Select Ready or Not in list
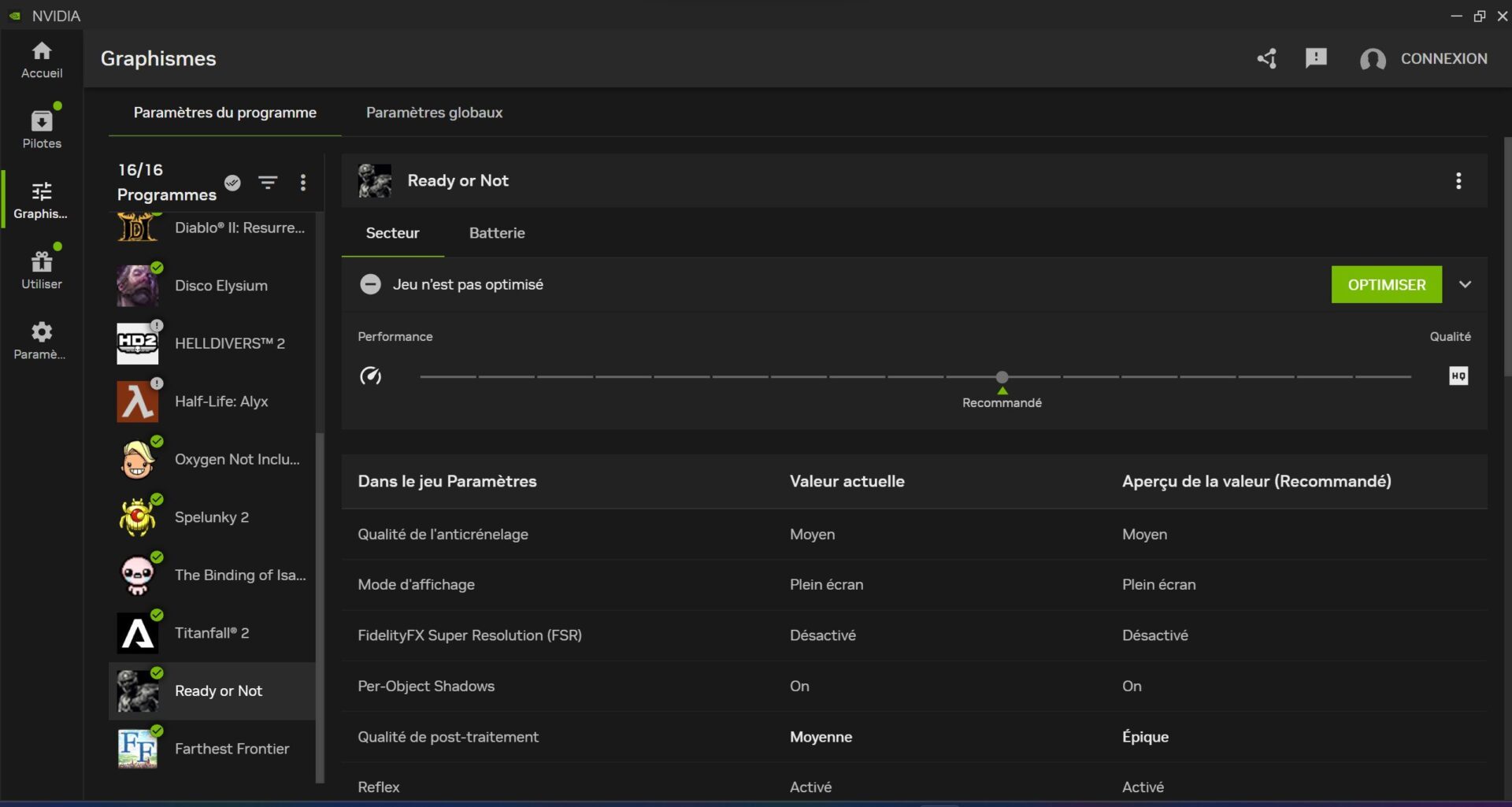The image size is (1512, 807). pyautogui.click(x=212, y=690)
